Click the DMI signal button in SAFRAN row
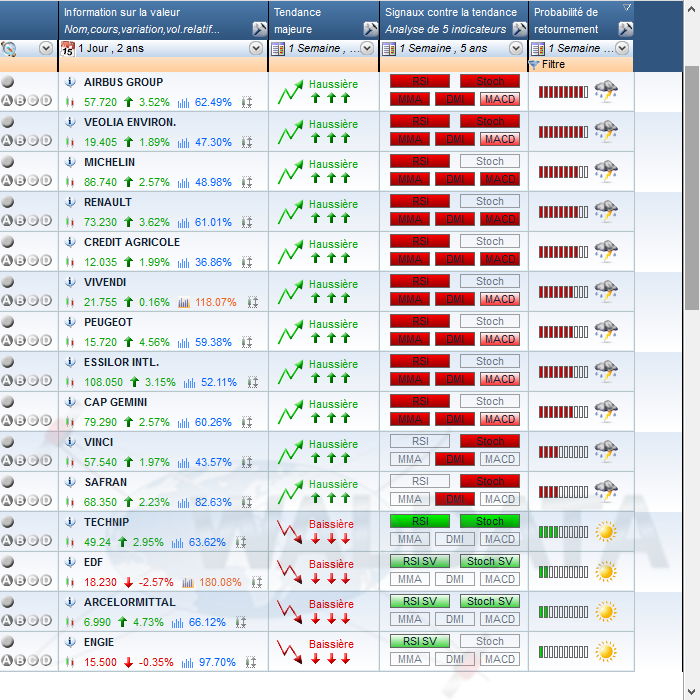 [454, 499]
